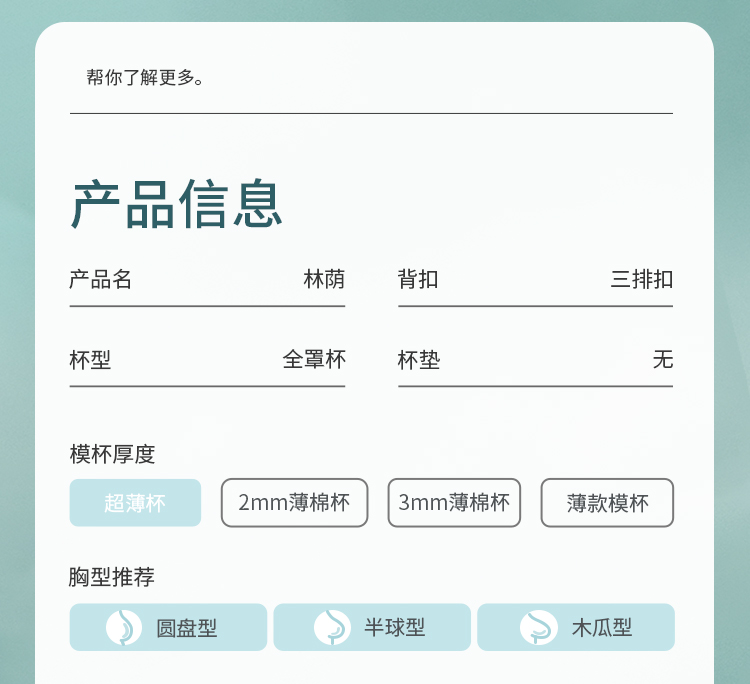
Task: Click the product name value 林荫
Action: (x=324, y=279)
